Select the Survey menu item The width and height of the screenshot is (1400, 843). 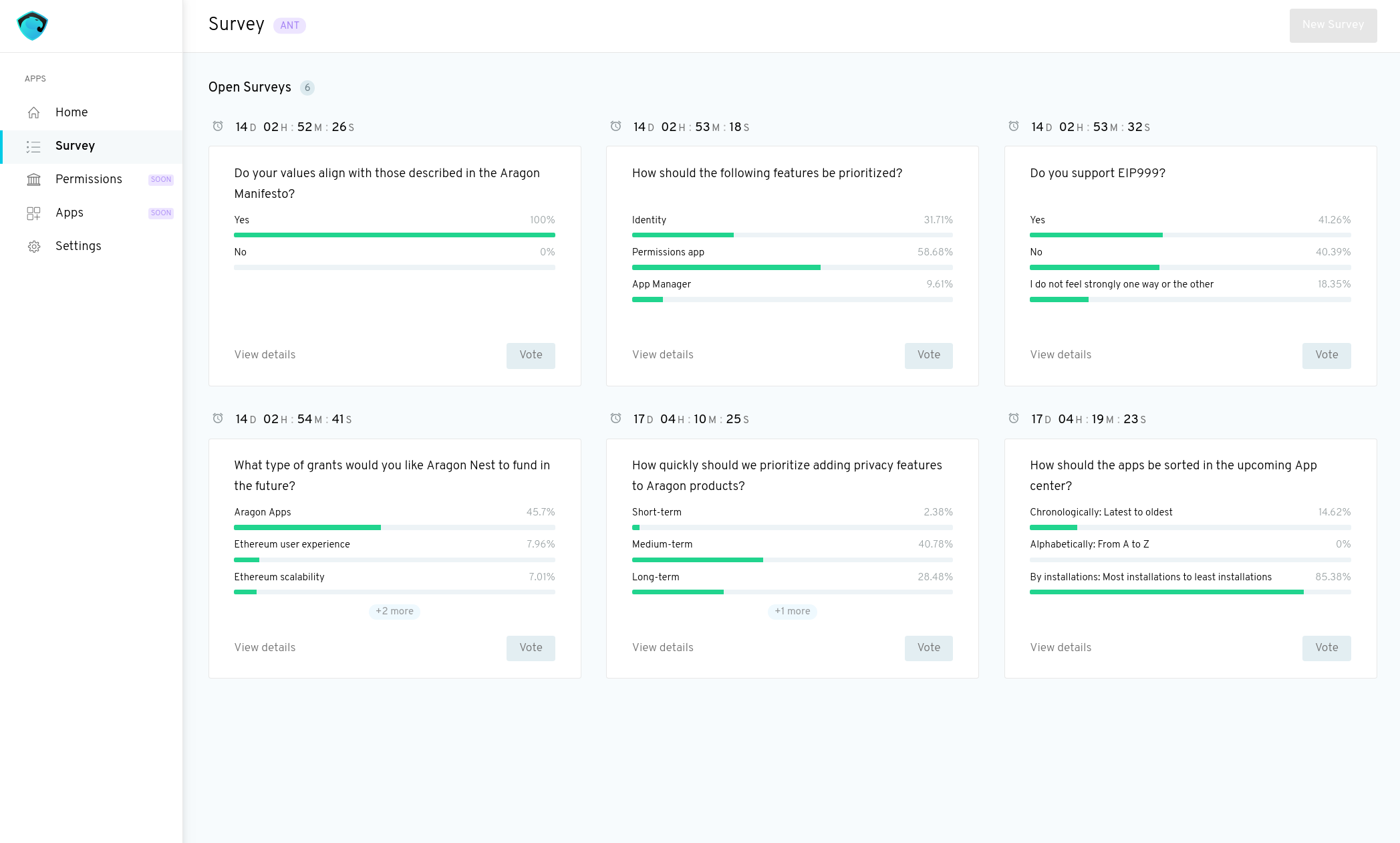point(92,146)
